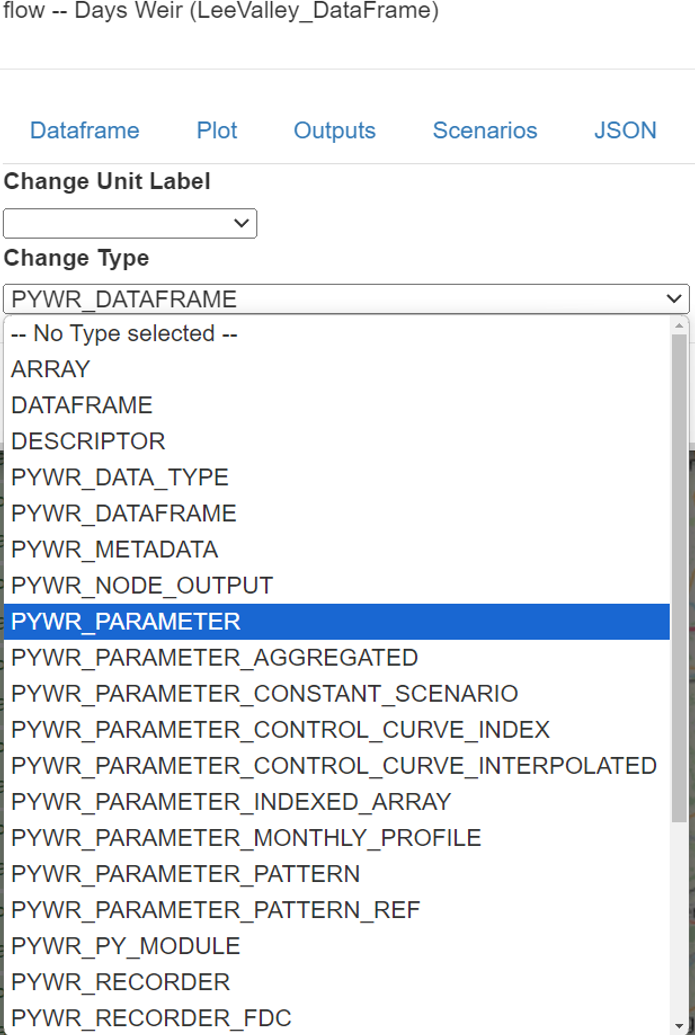Image resolution: width=695 pixels, height=1035 pixels.
Task: Pick the highlighted PYWR_PARAMETER option
Action: coord(126,622)
